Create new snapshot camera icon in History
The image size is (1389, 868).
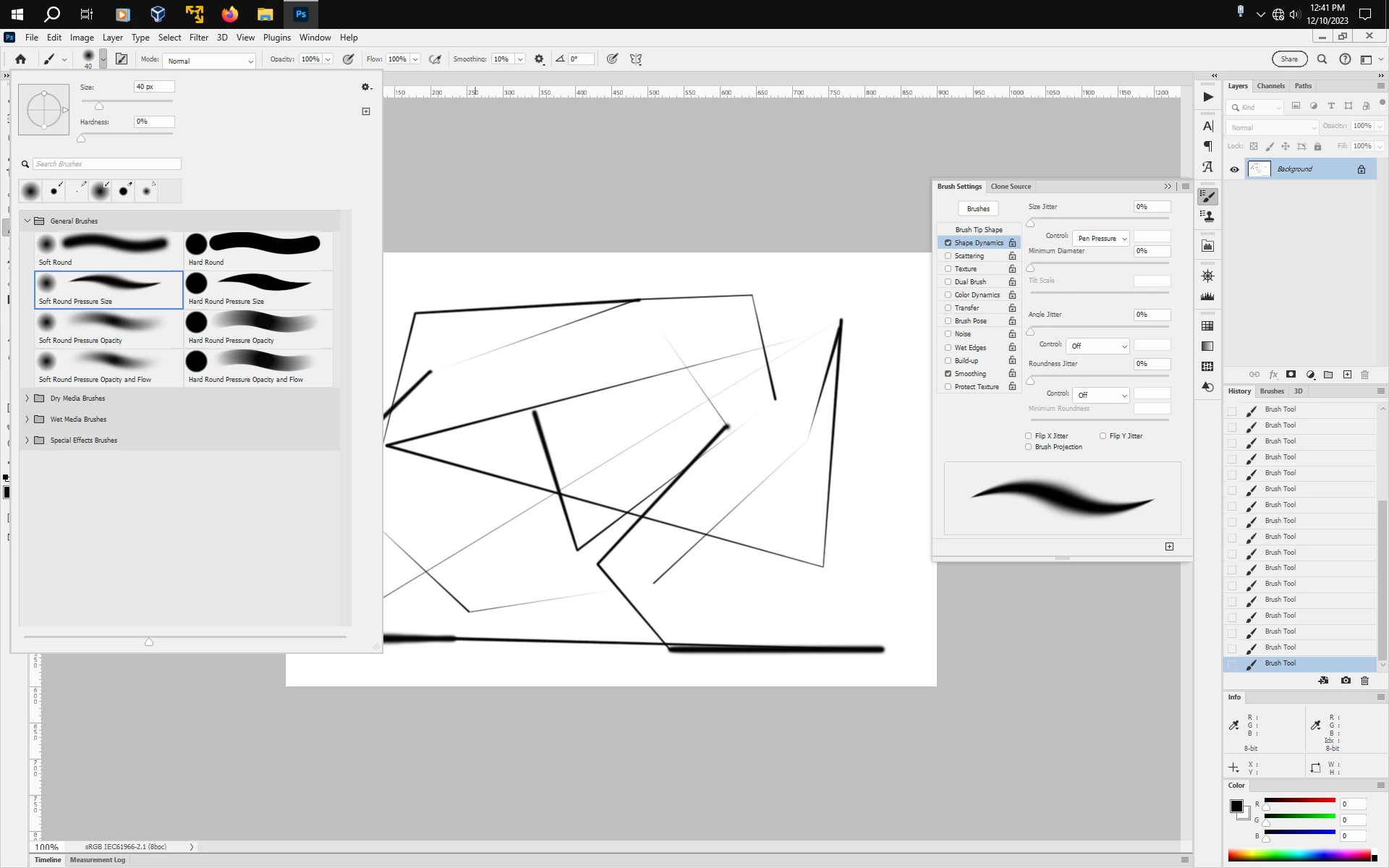coord(1346,681)
